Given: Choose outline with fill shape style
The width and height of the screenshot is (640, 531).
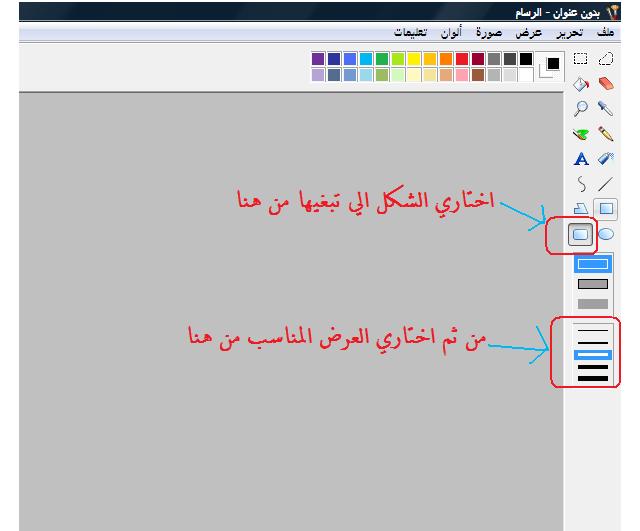Looking at the screenshot, I should 593,284.
